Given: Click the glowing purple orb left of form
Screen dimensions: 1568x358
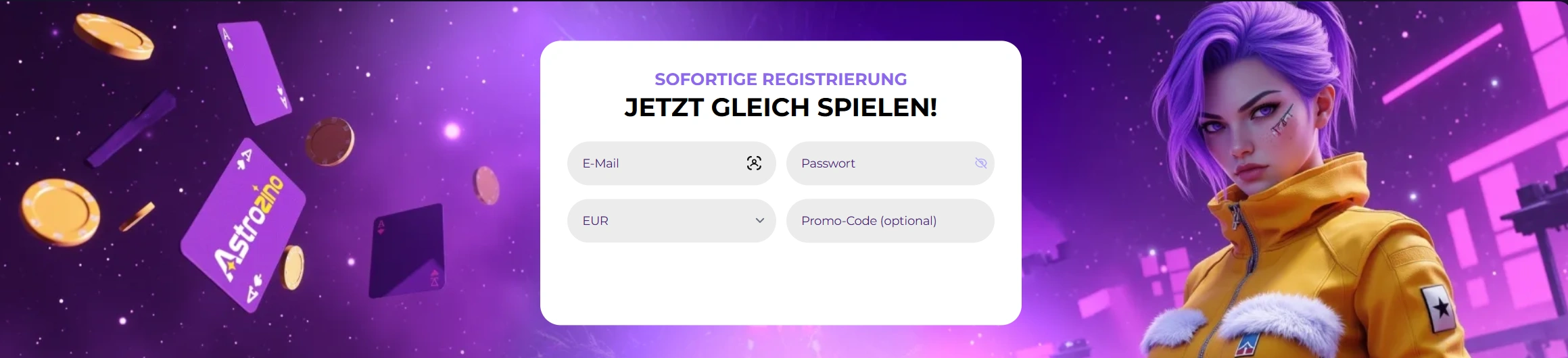Looking at the screenshot, I should [x=452, y=130].
